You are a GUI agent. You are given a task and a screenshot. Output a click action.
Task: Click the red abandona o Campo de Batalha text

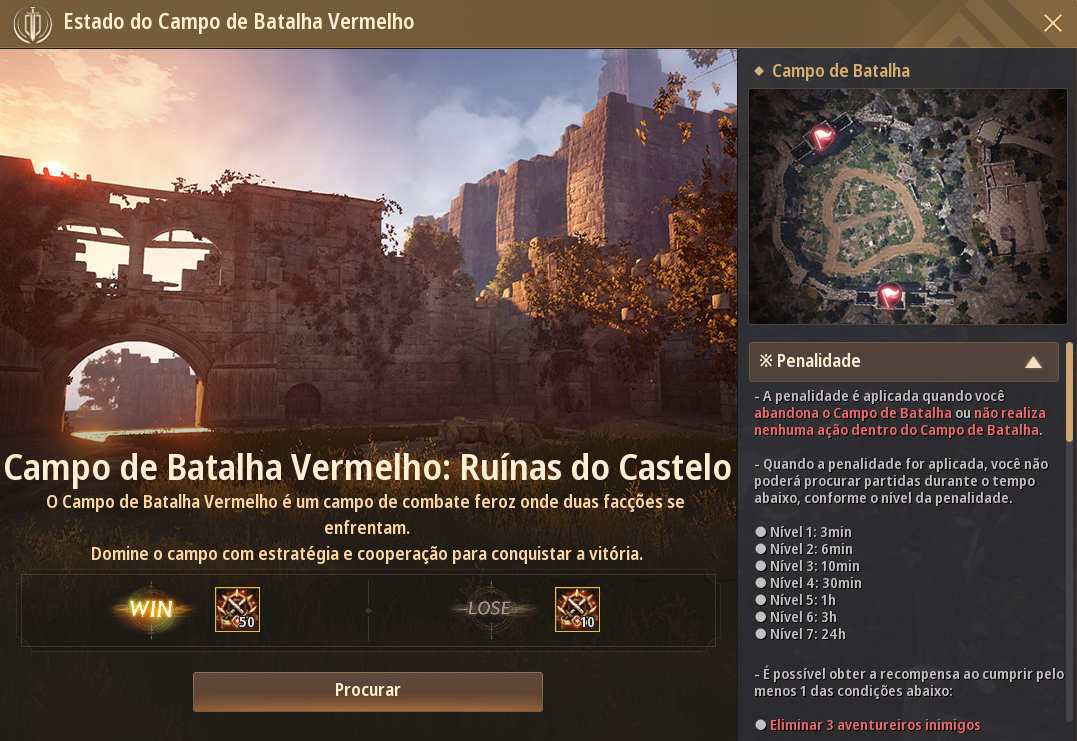click(x=852, y=413)
